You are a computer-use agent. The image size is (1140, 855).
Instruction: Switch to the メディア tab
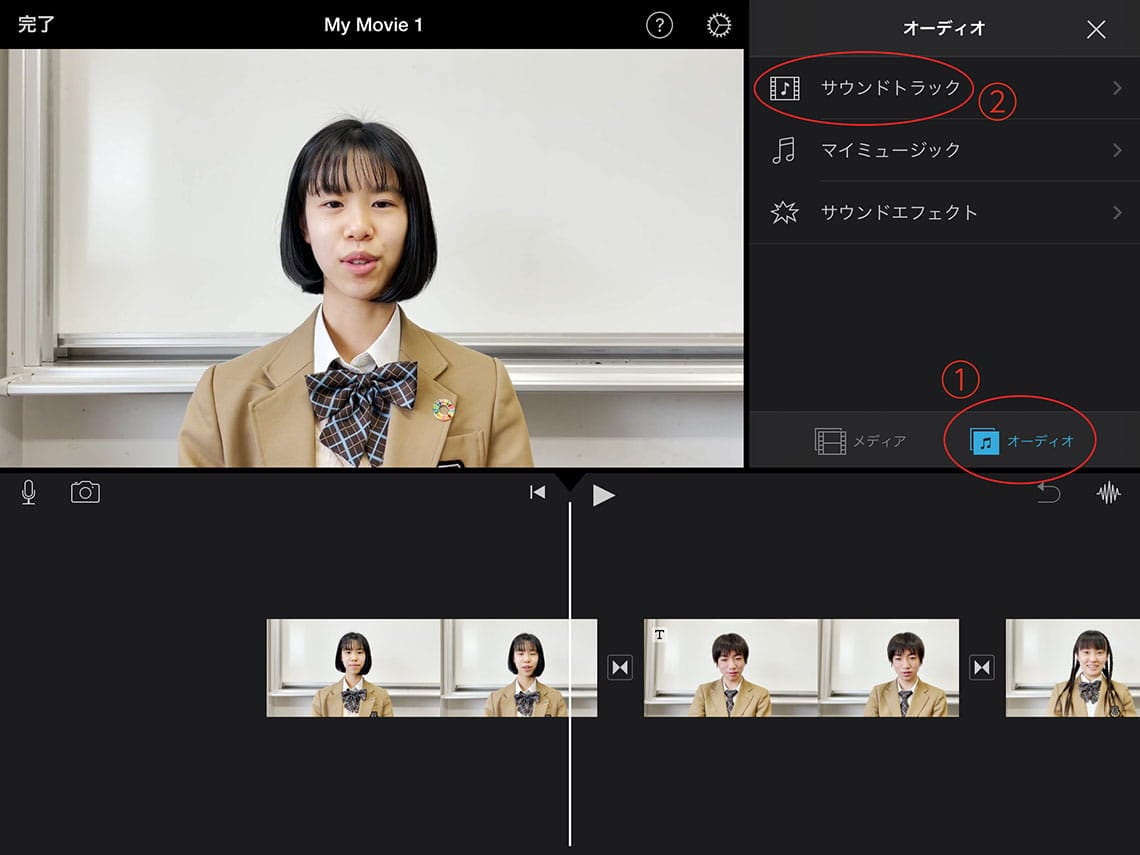click(860, 441)
